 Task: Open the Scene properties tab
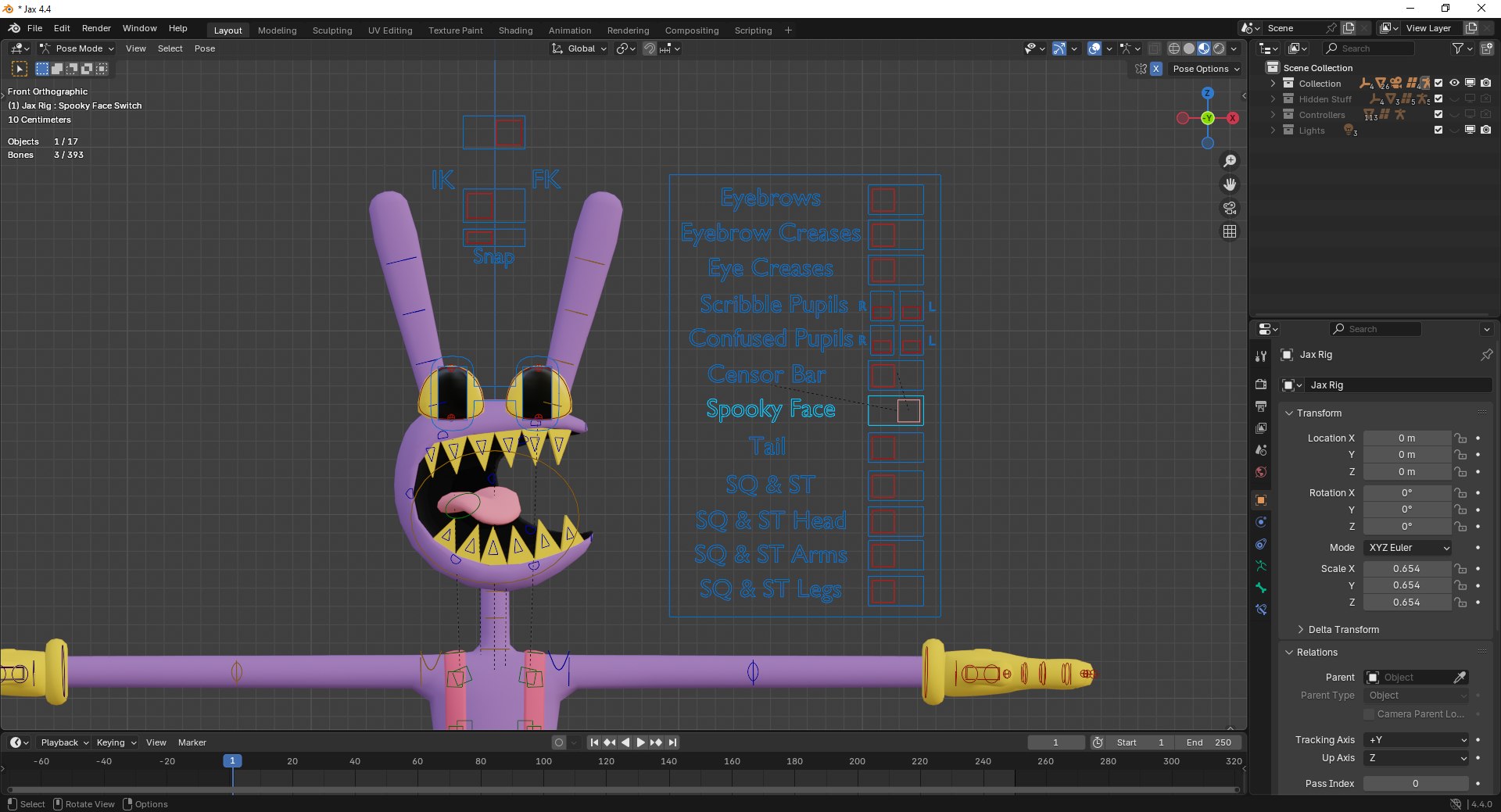1260,450
